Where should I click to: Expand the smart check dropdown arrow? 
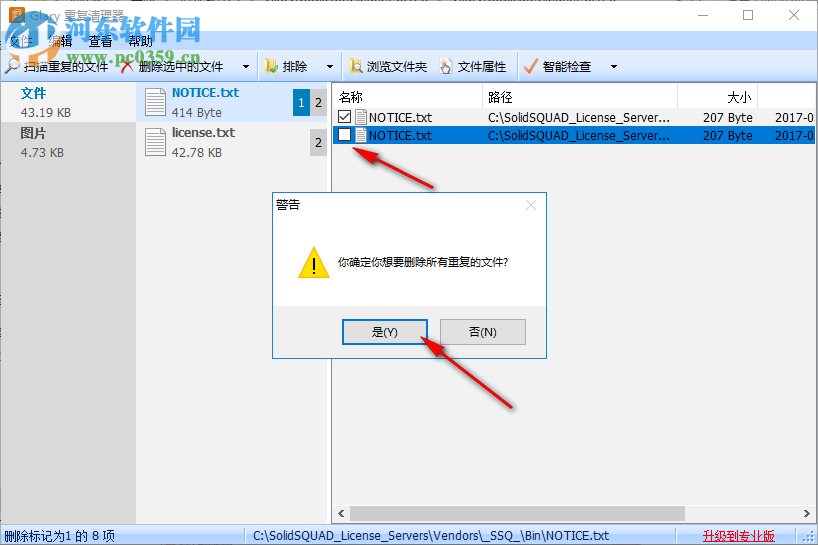(614, 67)
